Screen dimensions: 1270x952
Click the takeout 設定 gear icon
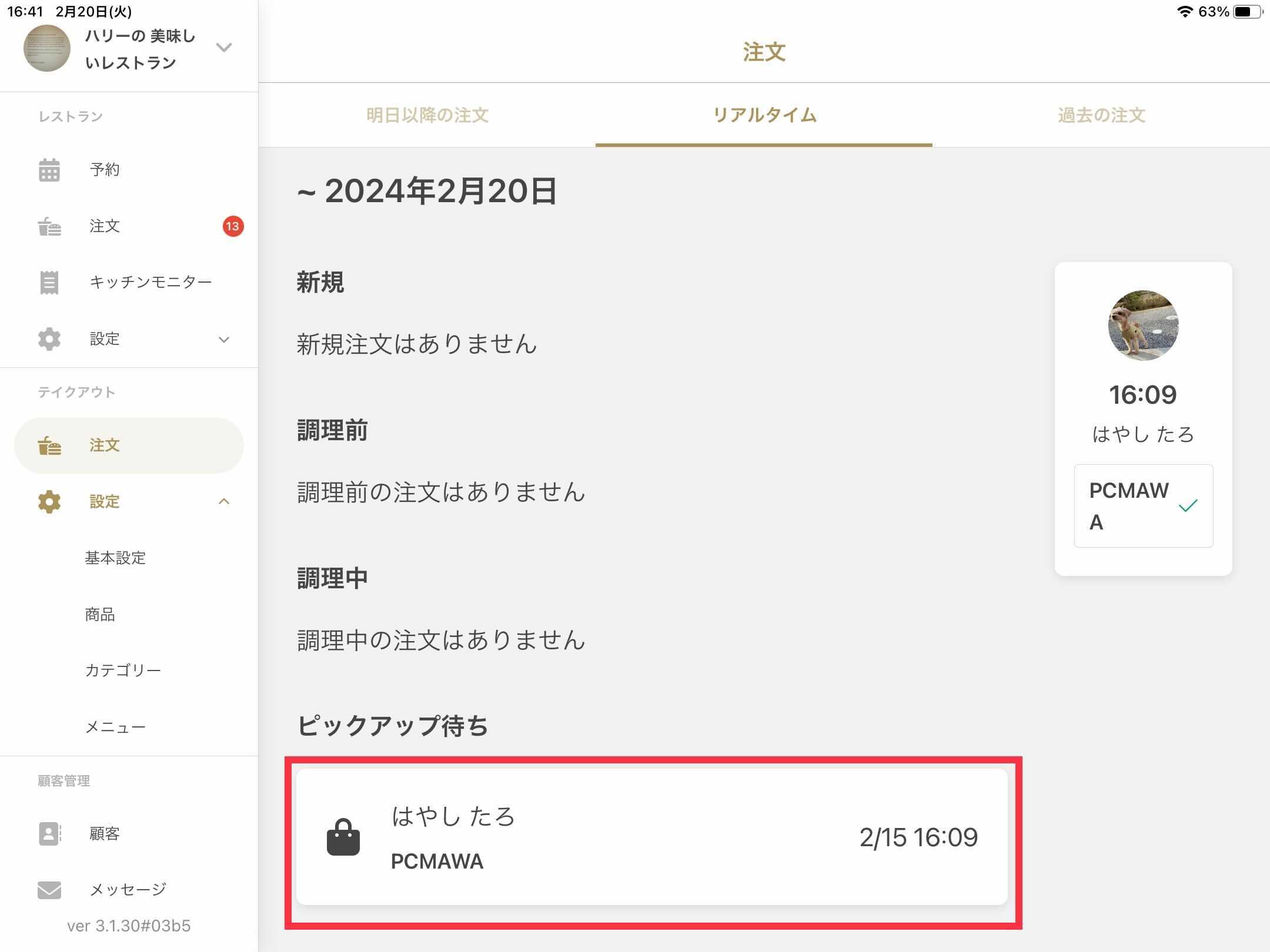49,502
